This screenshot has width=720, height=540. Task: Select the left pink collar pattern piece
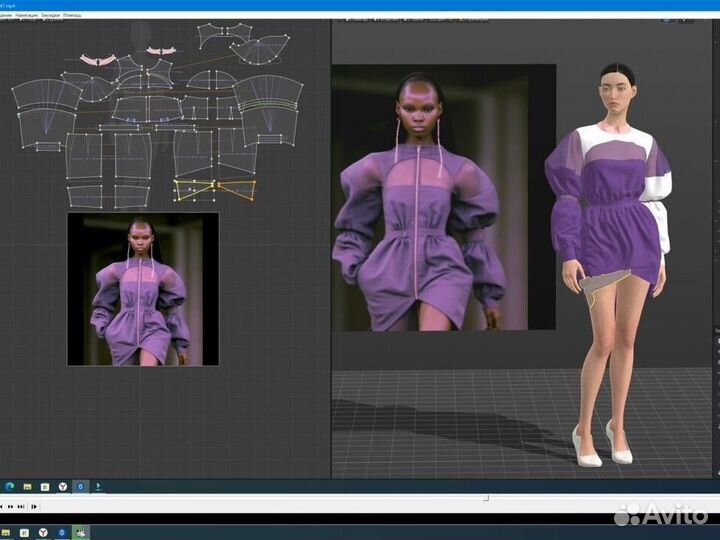[x=97, y=60]
